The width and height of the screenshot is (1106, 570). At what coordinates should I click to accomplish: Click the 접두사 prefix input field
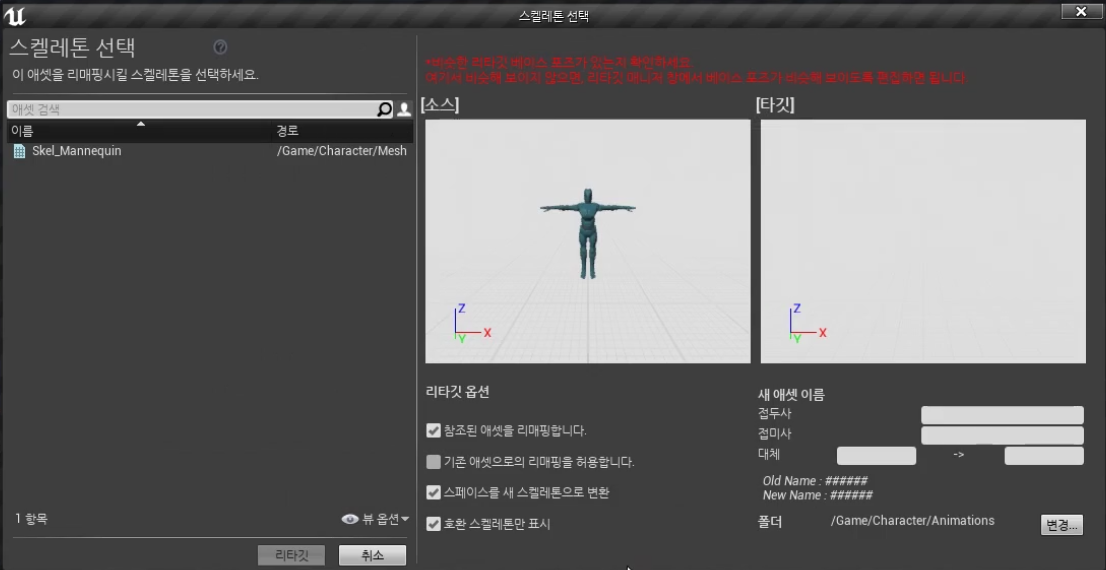1002,415
